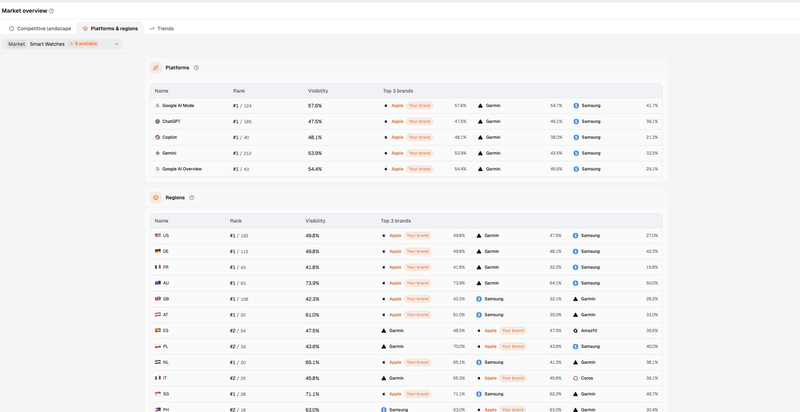The height and width of the screenshot is (412, 800).
Task: Open the Market Smart Watches dropdown
Action: (62, 44)
